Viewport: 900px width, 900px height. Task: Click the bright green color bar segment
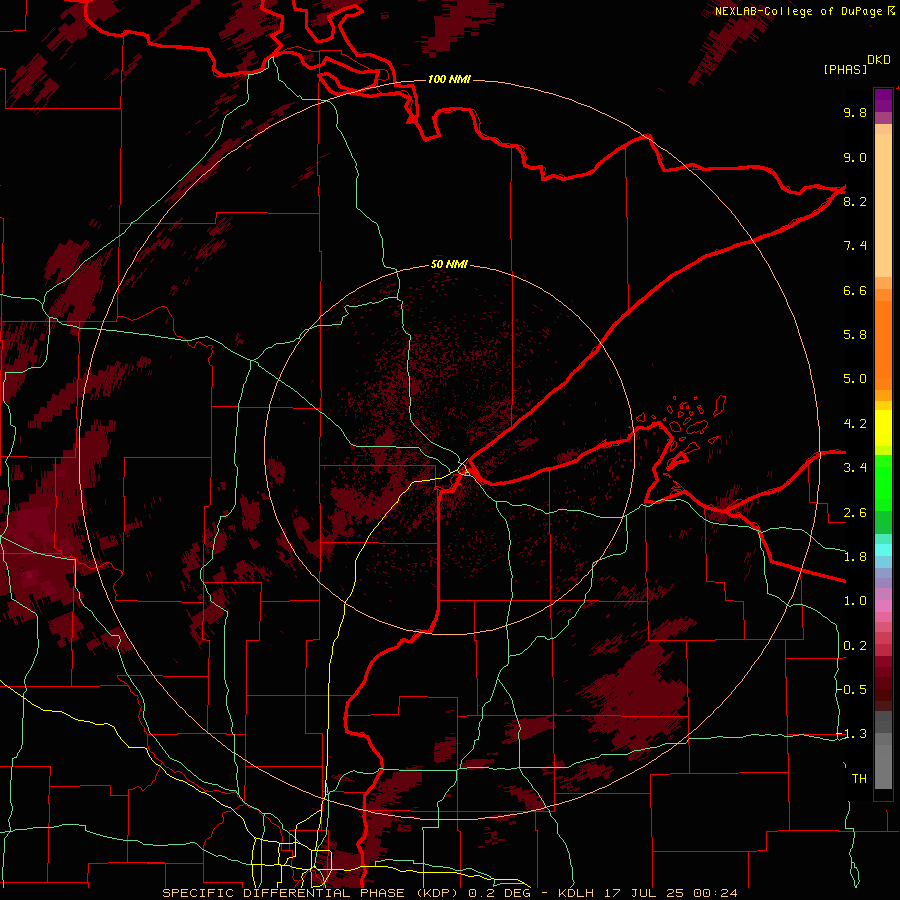coord(883,482)
